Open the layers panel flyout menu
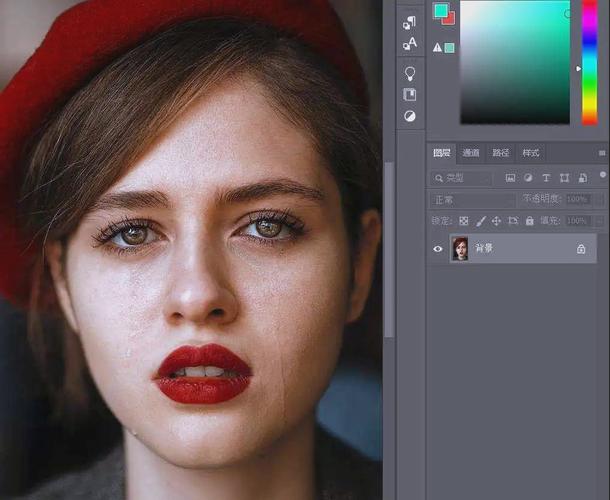The height and width of the screenshot is (500, 610). pos(602,153)
